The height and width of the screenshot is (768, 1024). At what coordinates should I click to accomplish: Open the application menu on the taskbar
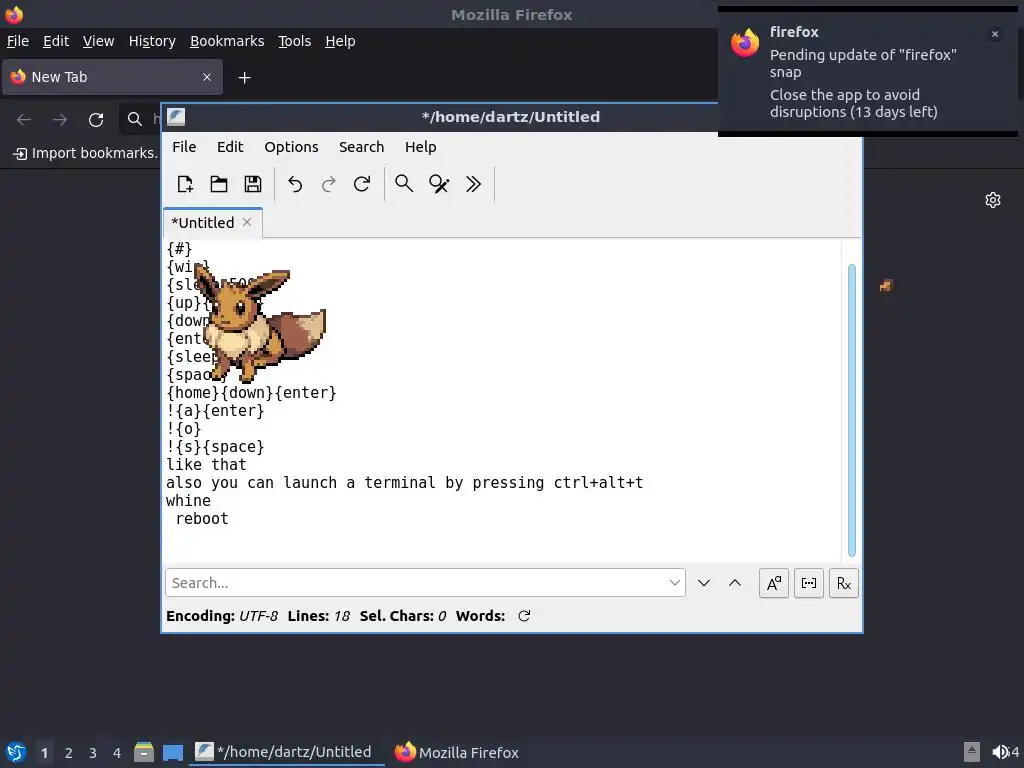[x=16, y=752]
